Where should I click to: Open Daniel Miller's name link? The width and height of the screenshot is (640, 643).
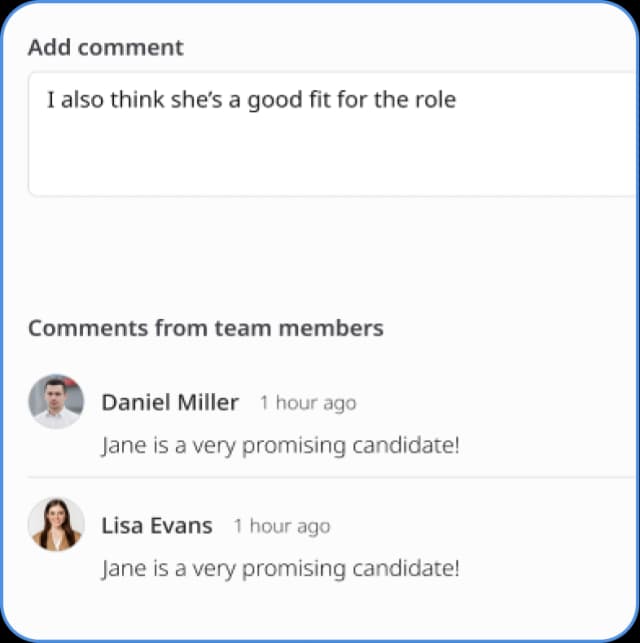point(170,403)
